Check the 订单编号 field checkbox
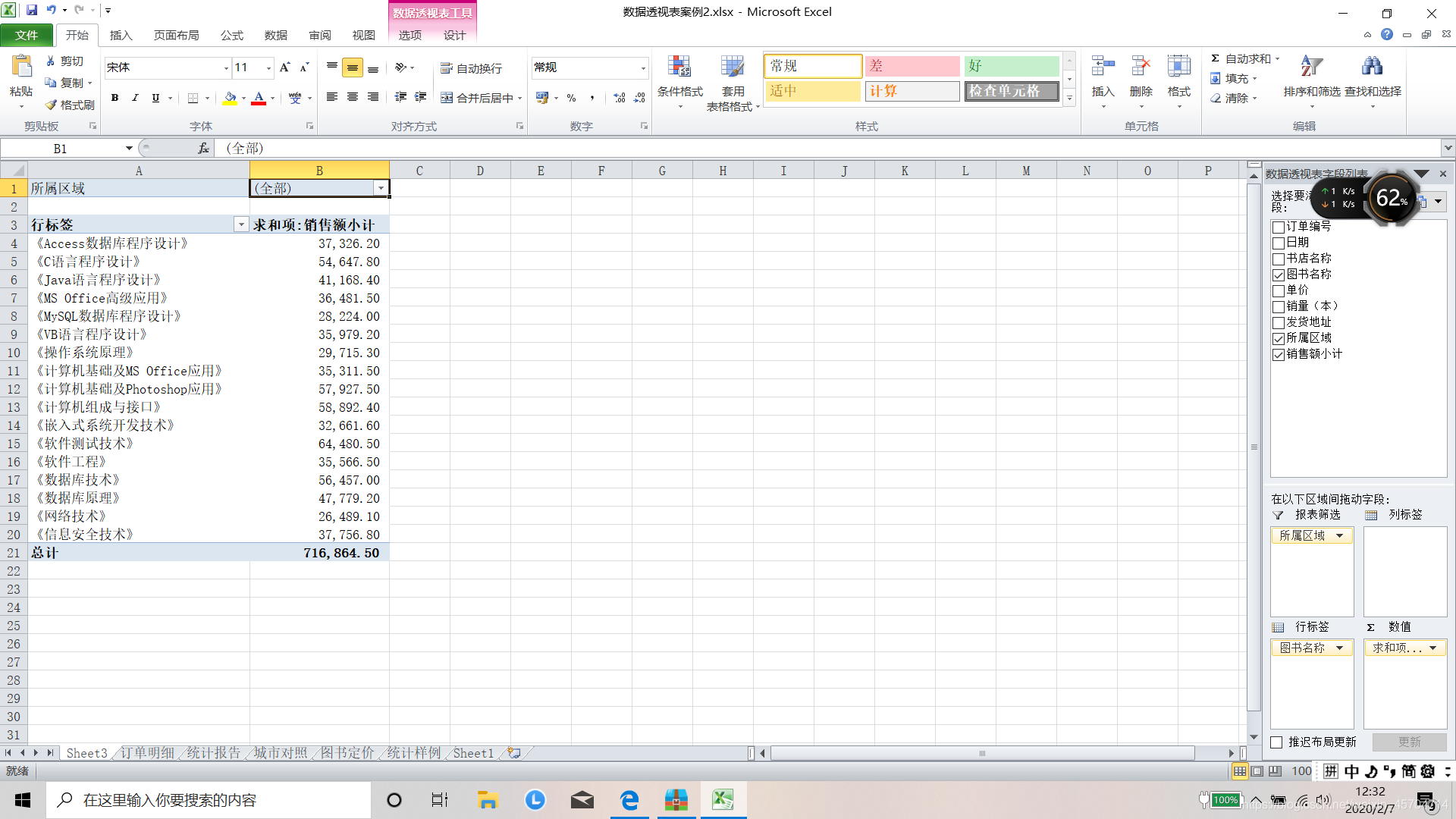The image size is (1456, 819). 1279,227
